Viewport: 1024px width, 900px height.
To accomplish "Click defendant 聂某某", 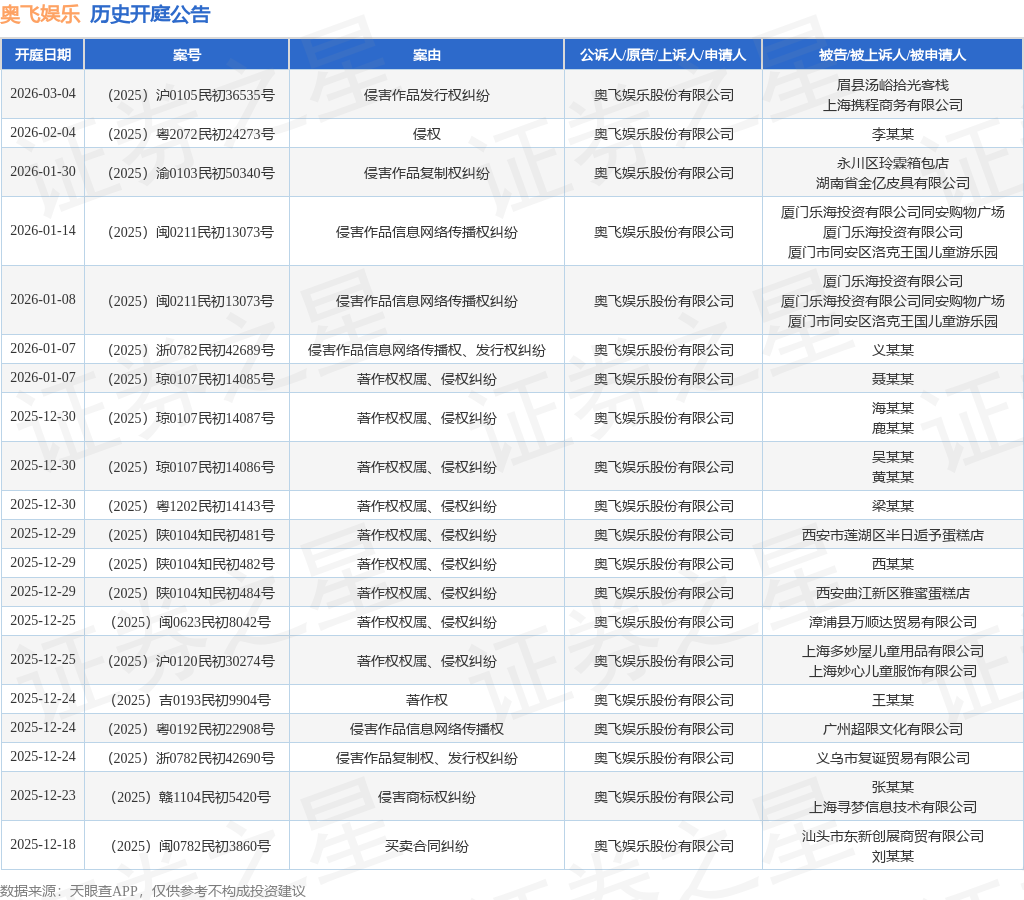I will 892,379.
